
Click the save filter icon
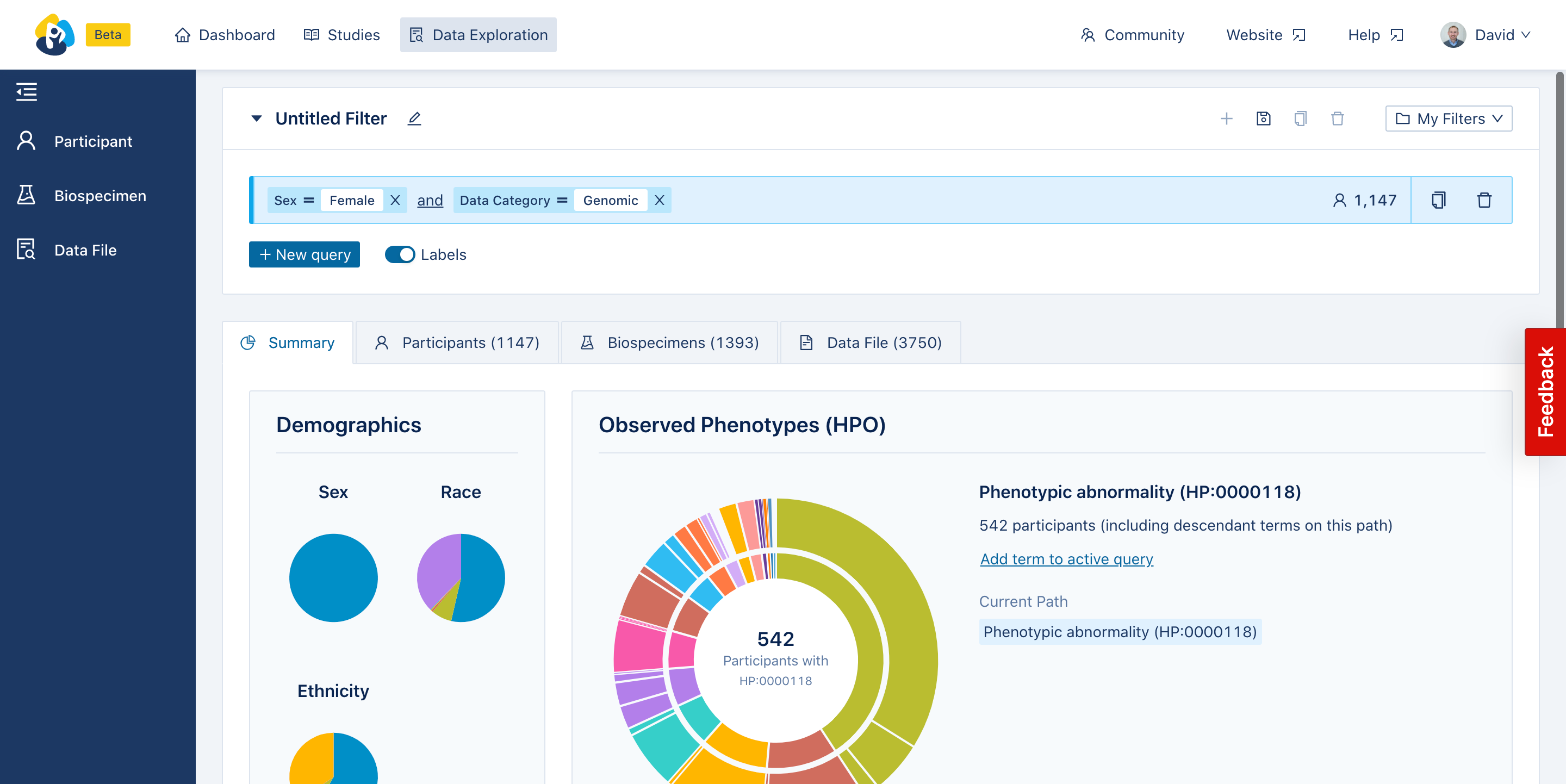click(1263, 119)
